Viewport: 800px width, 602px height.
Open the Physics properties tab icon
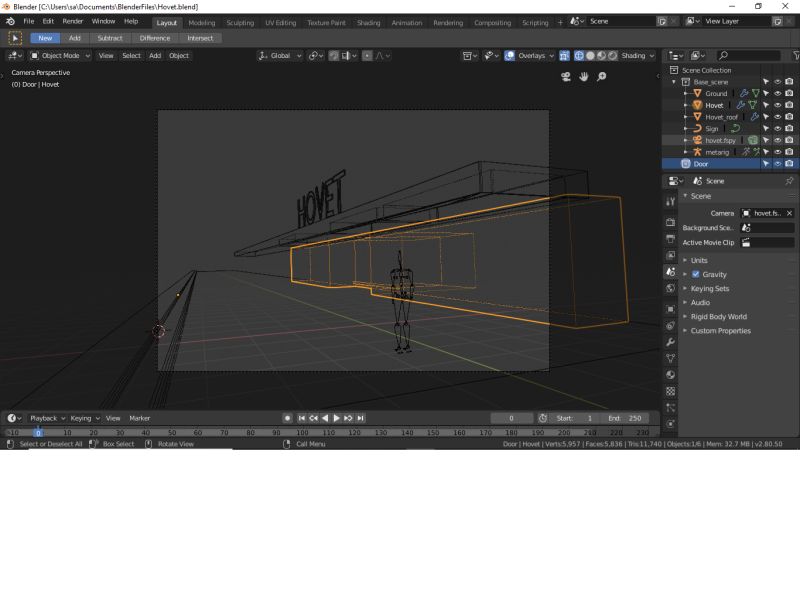point(669,323)
